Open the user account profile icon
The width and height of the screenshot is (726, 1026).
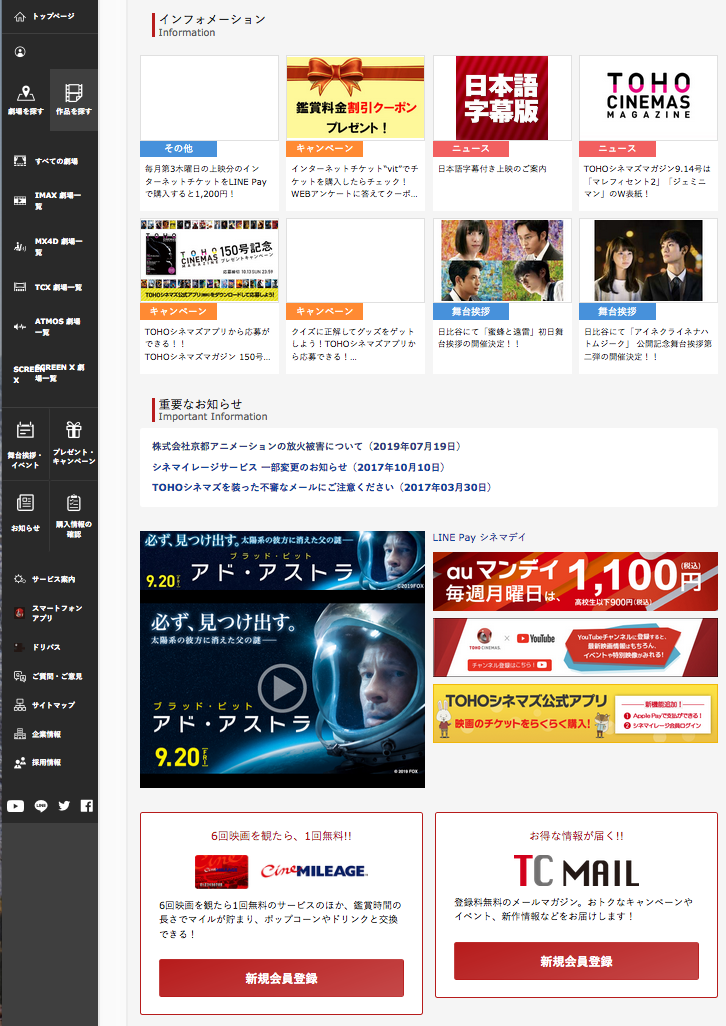click(20, 52)
